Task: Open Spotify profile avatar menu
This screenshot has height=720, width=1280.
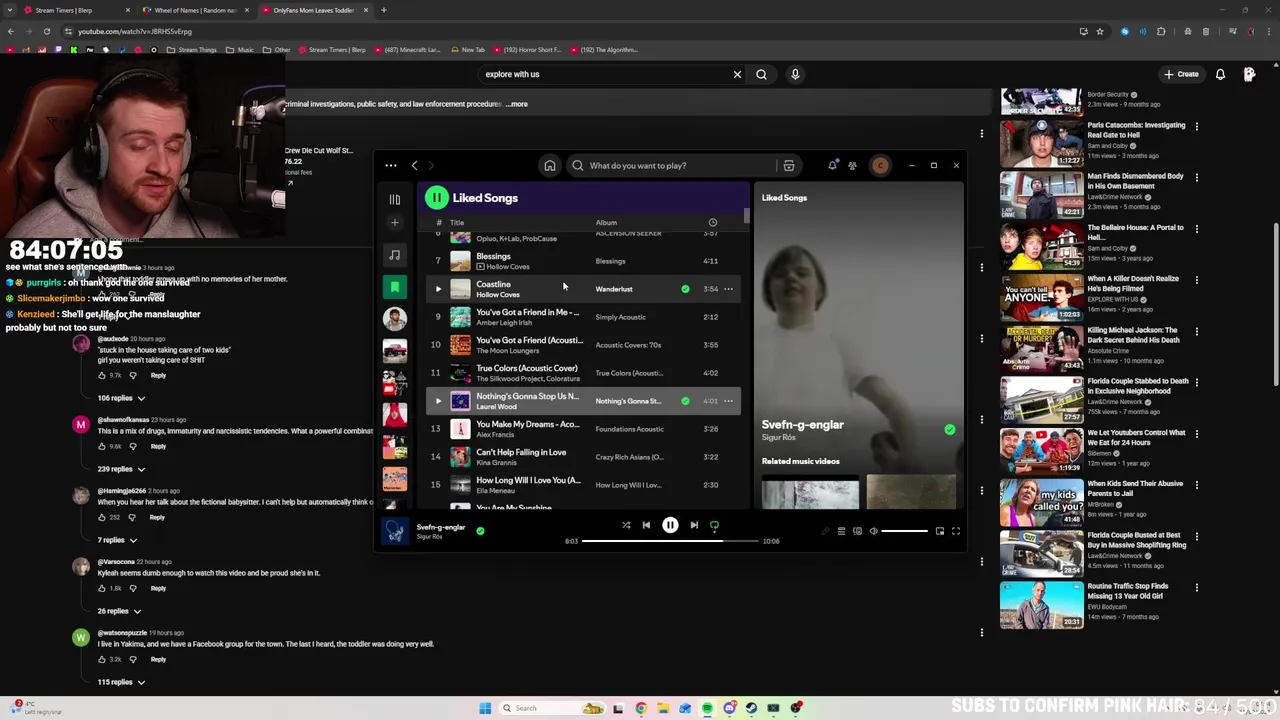Action: click(880, 166)
